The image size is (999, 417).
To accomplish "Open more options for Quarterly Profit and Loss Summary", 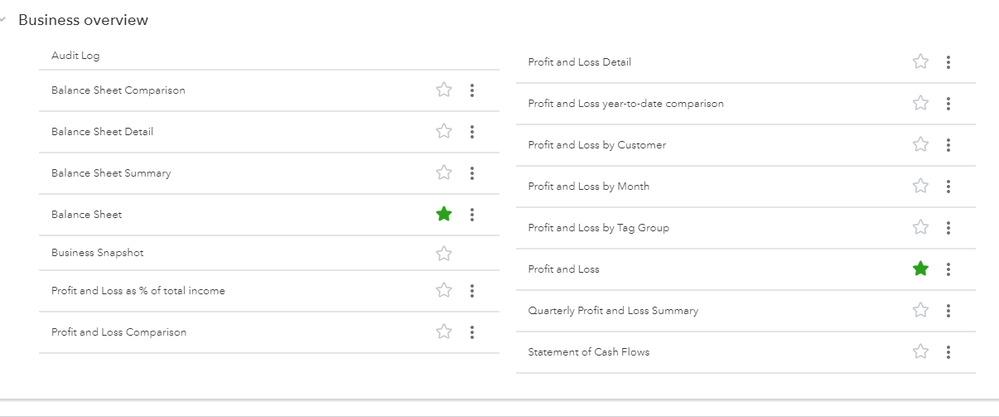I will click(x=948, y=310).
